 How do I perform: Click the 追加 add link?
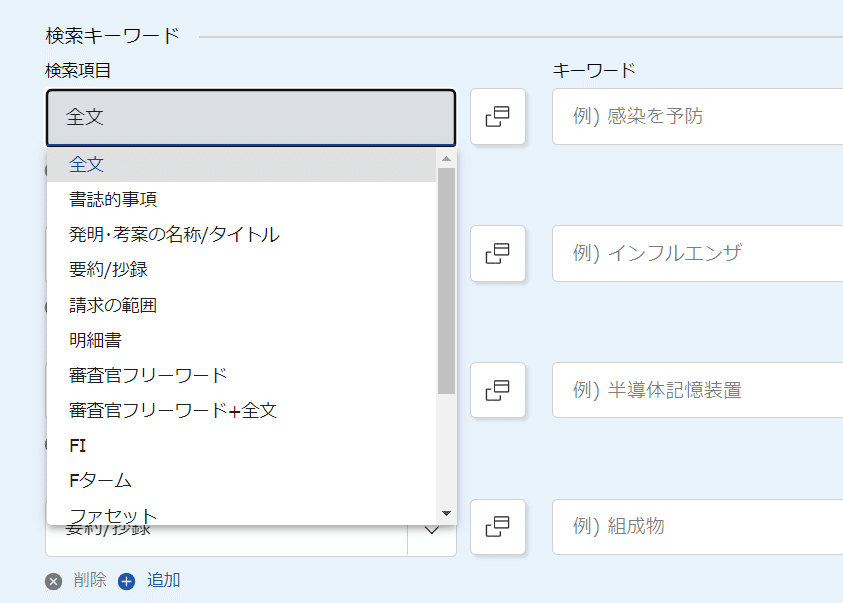pos(163,580)
